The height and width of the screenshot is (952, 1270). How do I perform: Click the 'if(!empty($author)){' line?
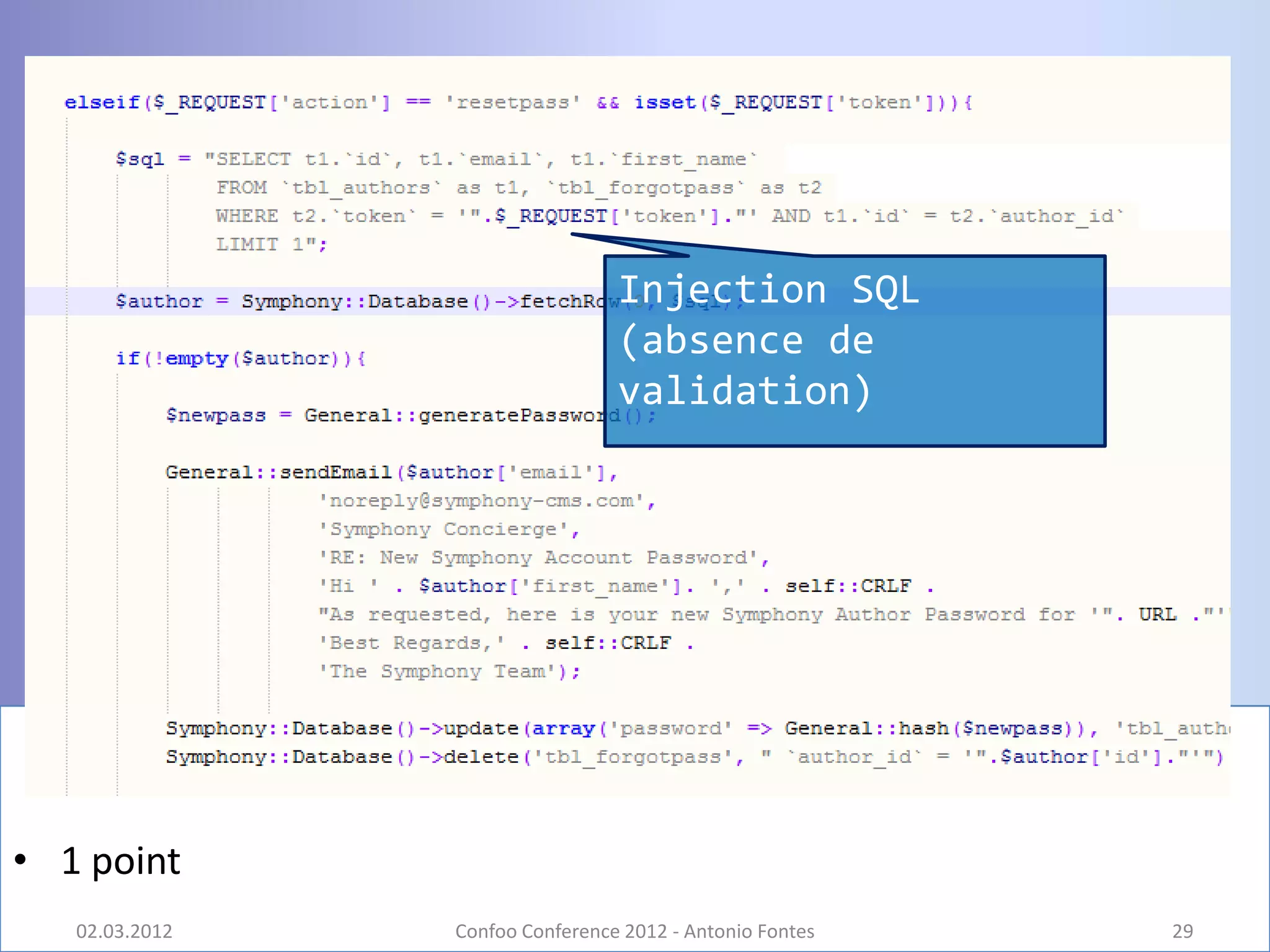click(x=241, y=358)
